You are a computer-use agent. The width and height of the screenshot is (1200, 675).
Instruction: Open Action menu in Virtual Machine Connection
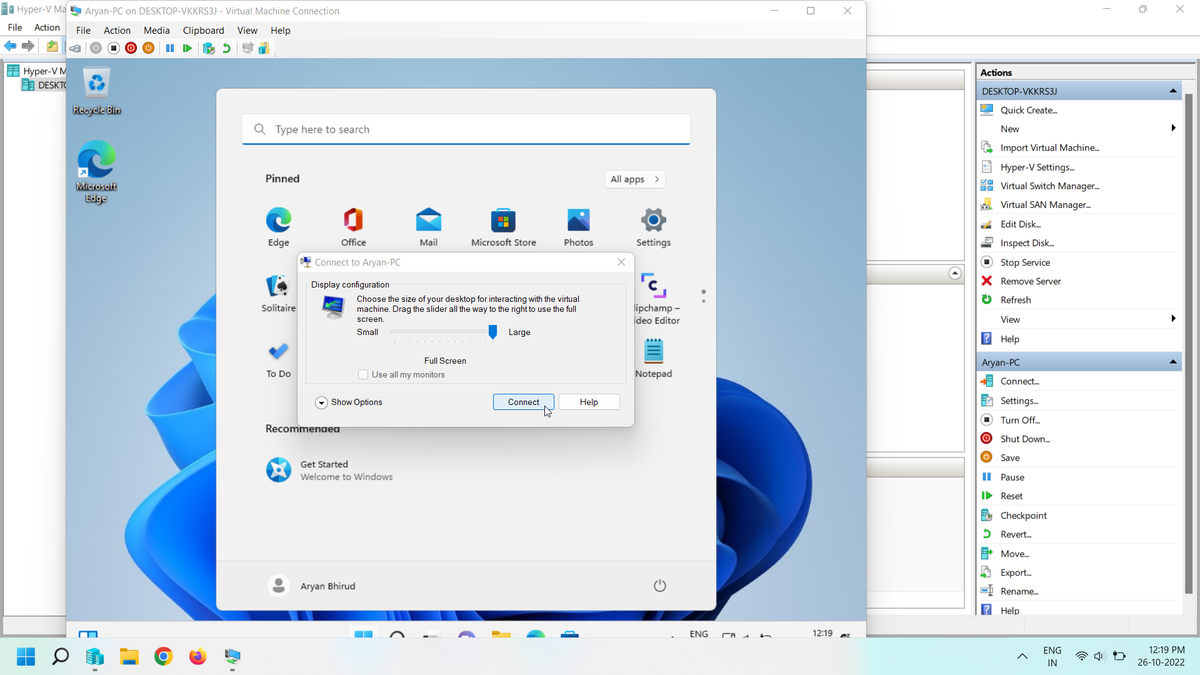tap(117, 30)
